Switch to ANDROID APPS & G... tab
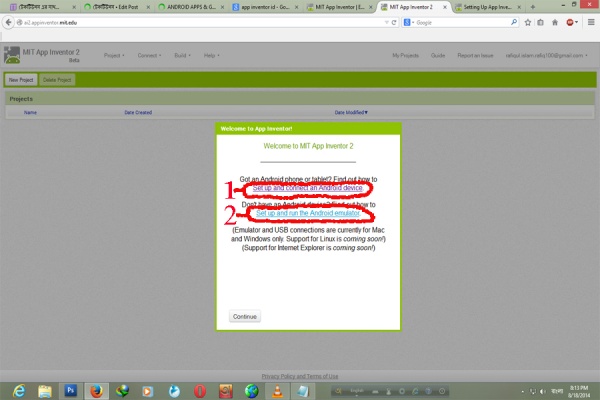 coord(191,7)
